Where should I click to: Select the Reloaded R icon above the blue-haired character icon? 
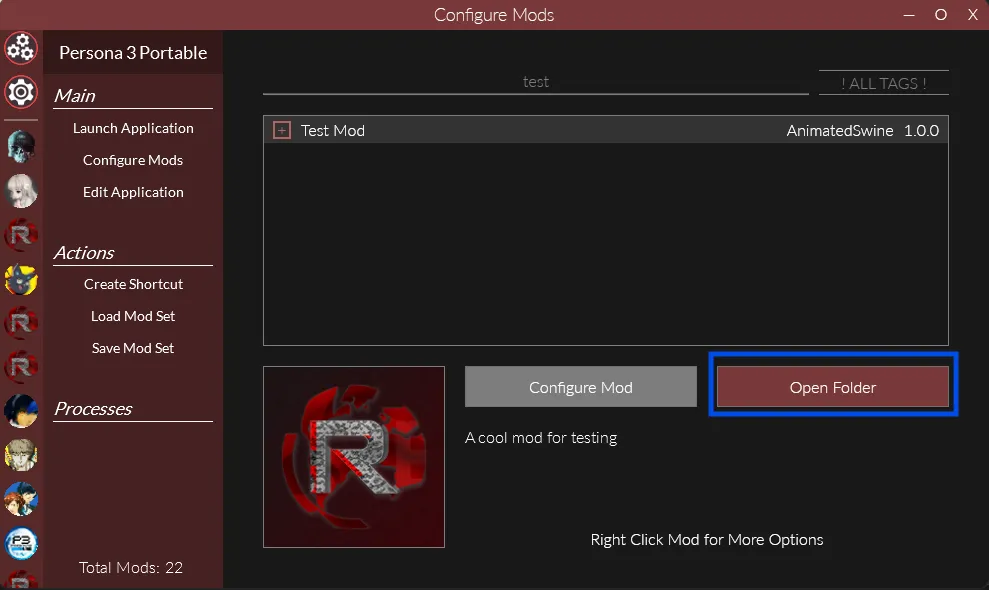coord(21,367)
